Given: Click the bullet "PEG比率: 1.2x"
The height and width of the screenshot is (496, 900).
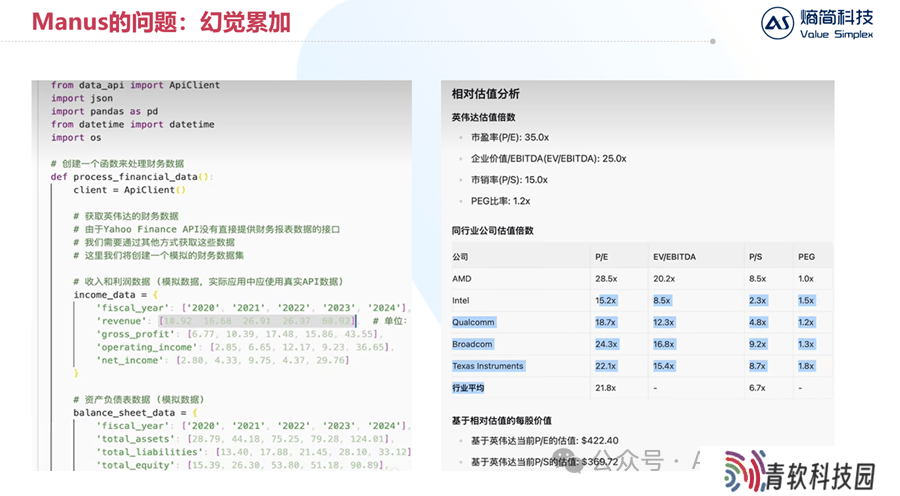Looking at the screenshot, I should (x=501, y=201).
